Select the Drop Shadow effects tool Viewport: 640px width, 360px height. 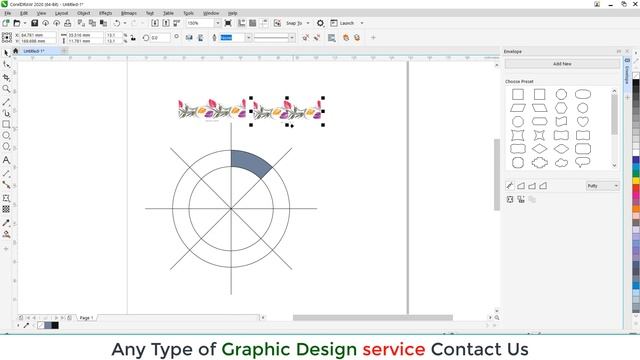[6, 198]
